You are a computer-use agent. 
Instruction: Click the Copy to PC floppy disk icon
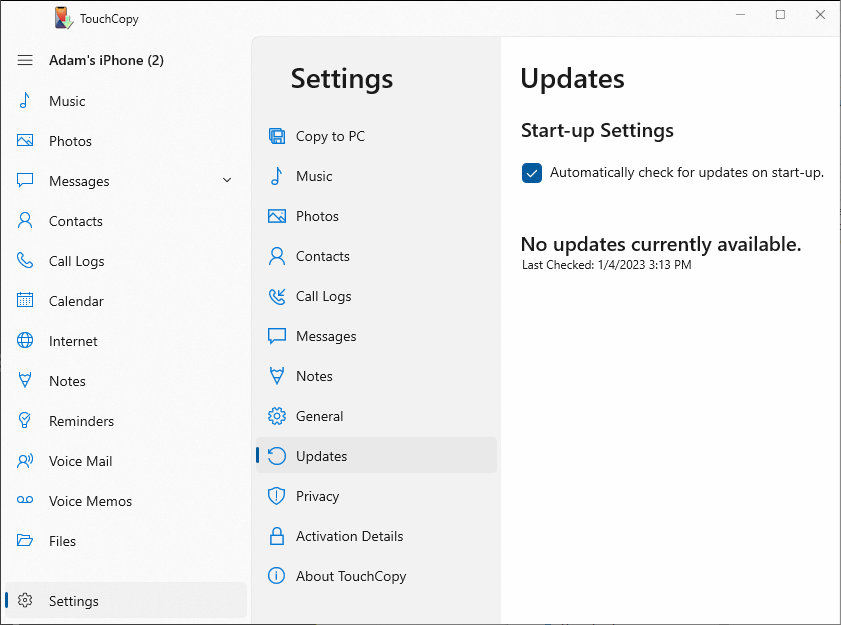pos(277,136)
